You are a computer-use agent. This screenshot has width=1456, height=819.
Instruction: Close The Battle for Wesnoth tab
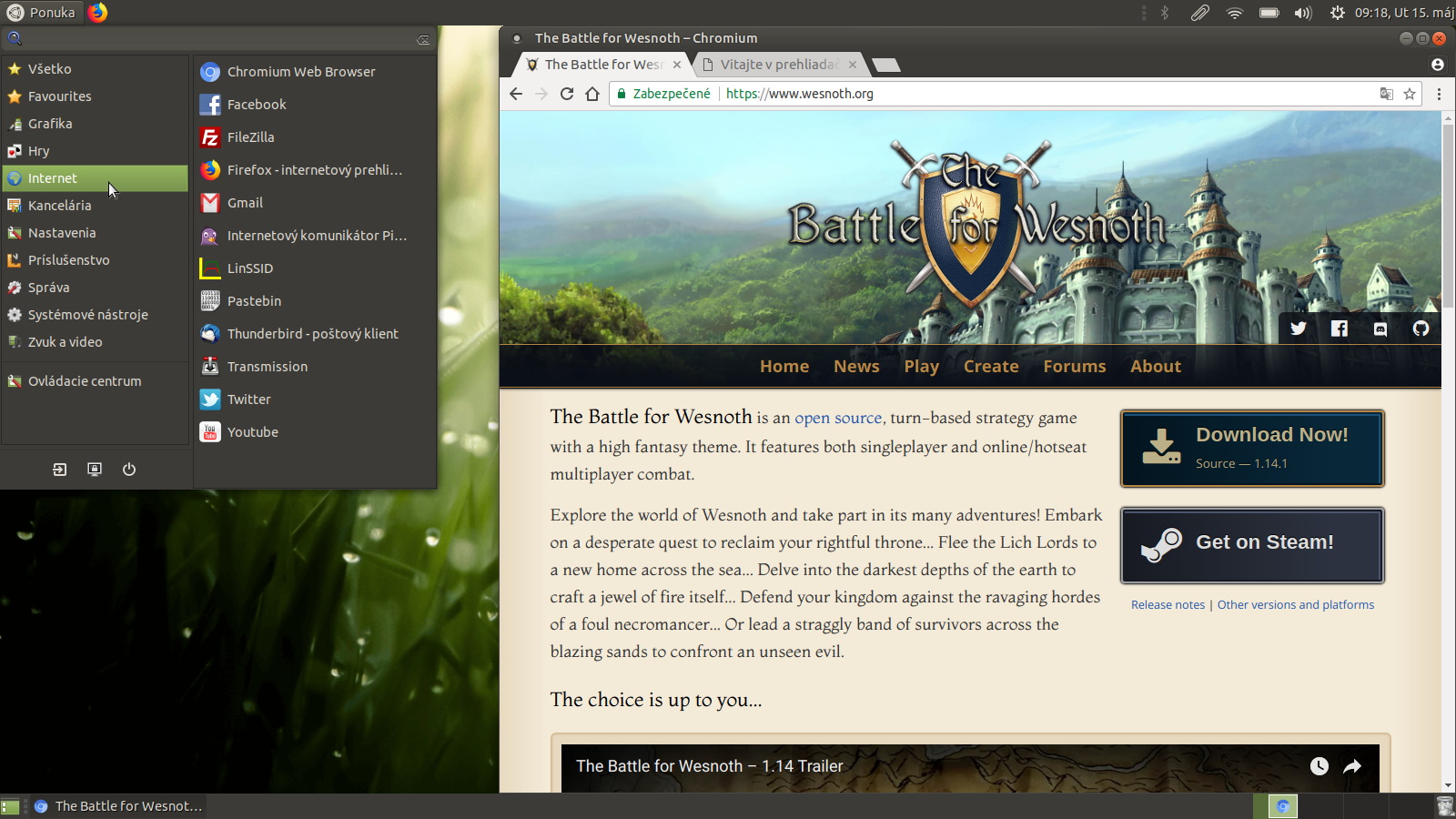tap(677, 65)
